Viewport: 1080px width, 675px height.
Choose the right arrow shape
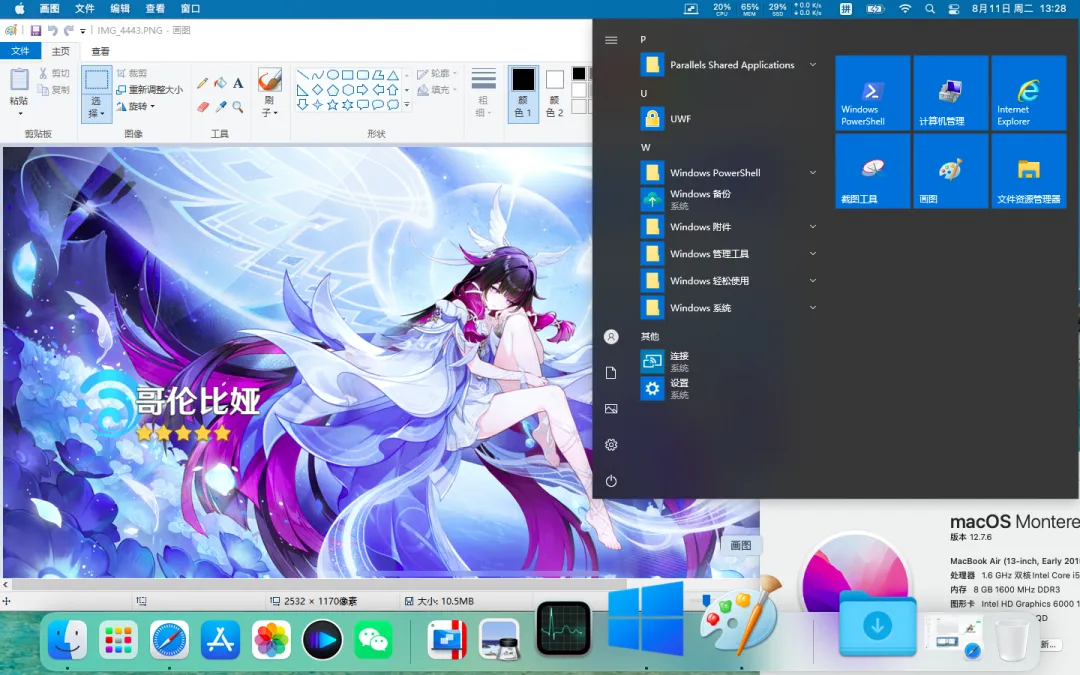362,90
